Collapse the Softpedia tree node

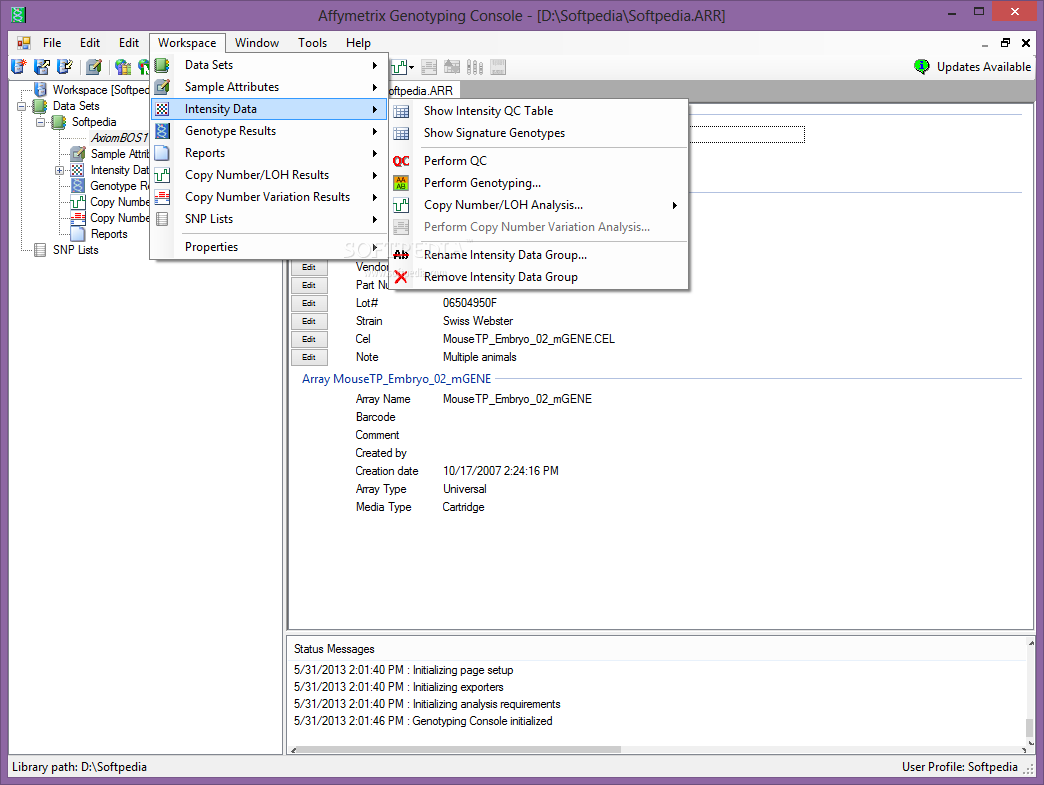coord(41,123)
